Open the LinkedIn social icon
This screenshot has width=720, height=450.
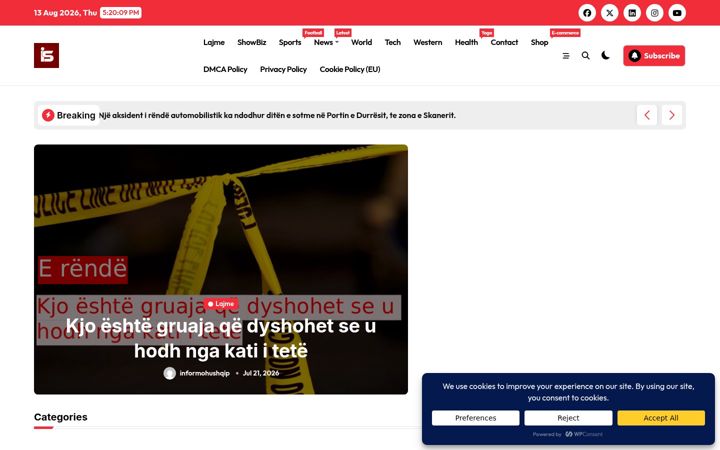[x=632, y=13]
